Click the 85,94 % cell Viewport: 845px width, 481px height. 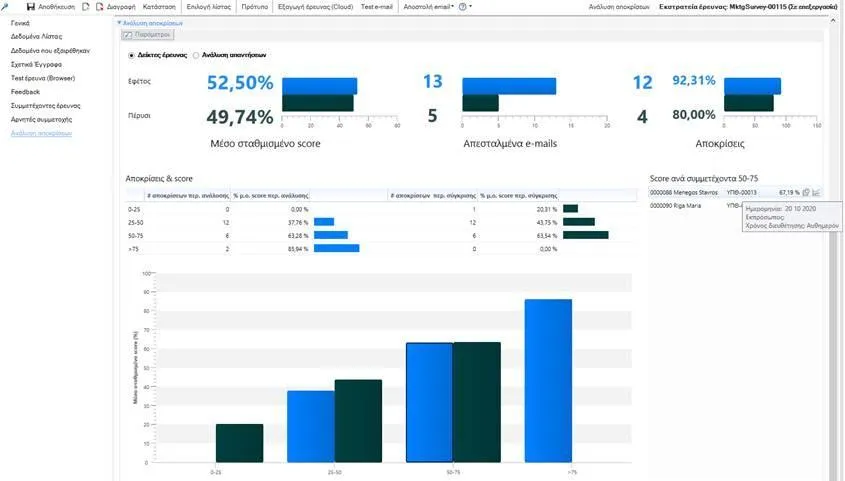(x=298, y=249)
